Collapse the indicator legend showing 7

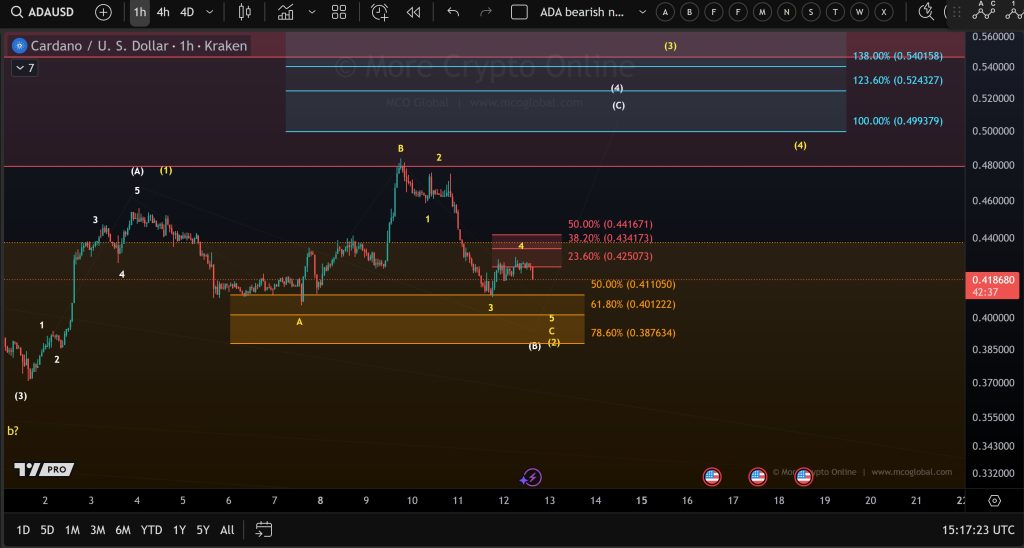coord(24,68)
